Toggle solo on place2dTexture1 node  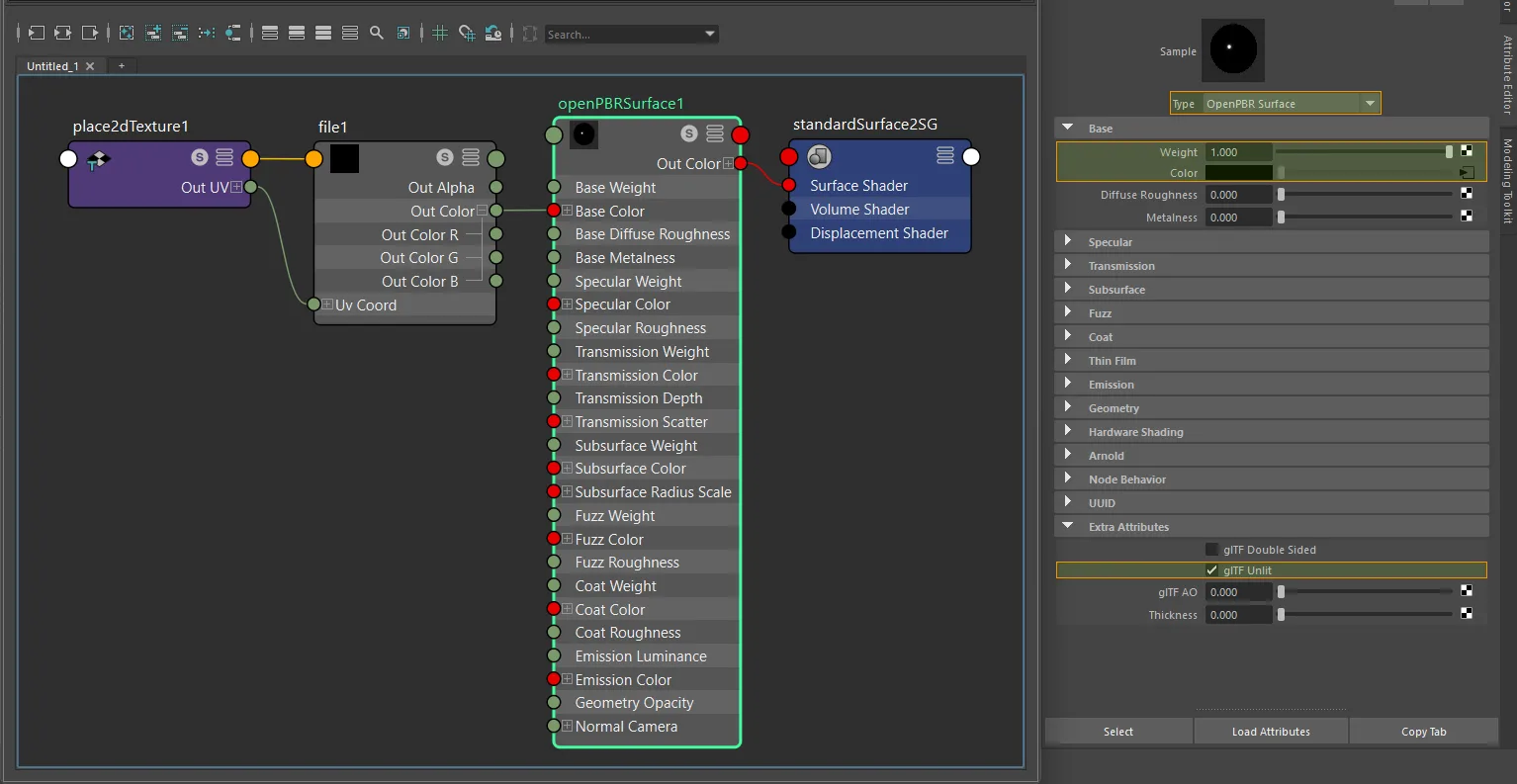point(200,157)
